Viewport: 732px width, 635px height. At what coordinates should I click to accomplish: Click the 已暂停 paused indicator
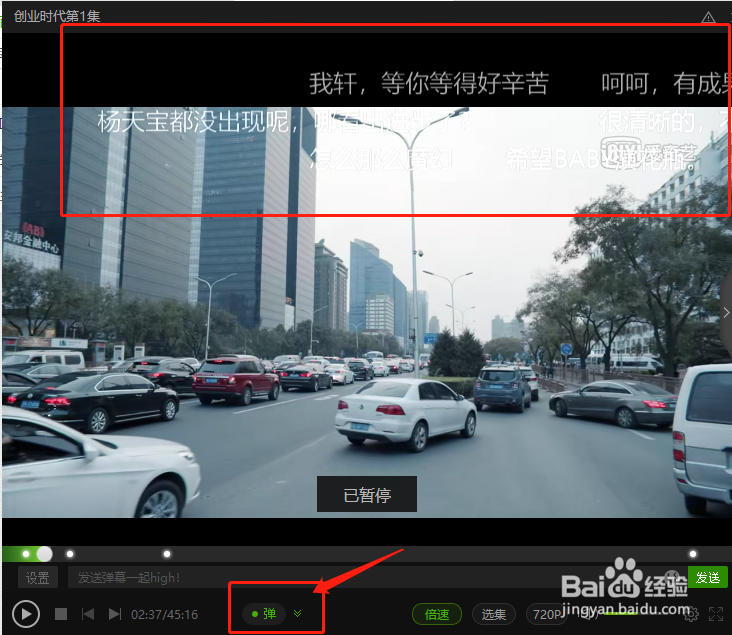coord(367,494)
